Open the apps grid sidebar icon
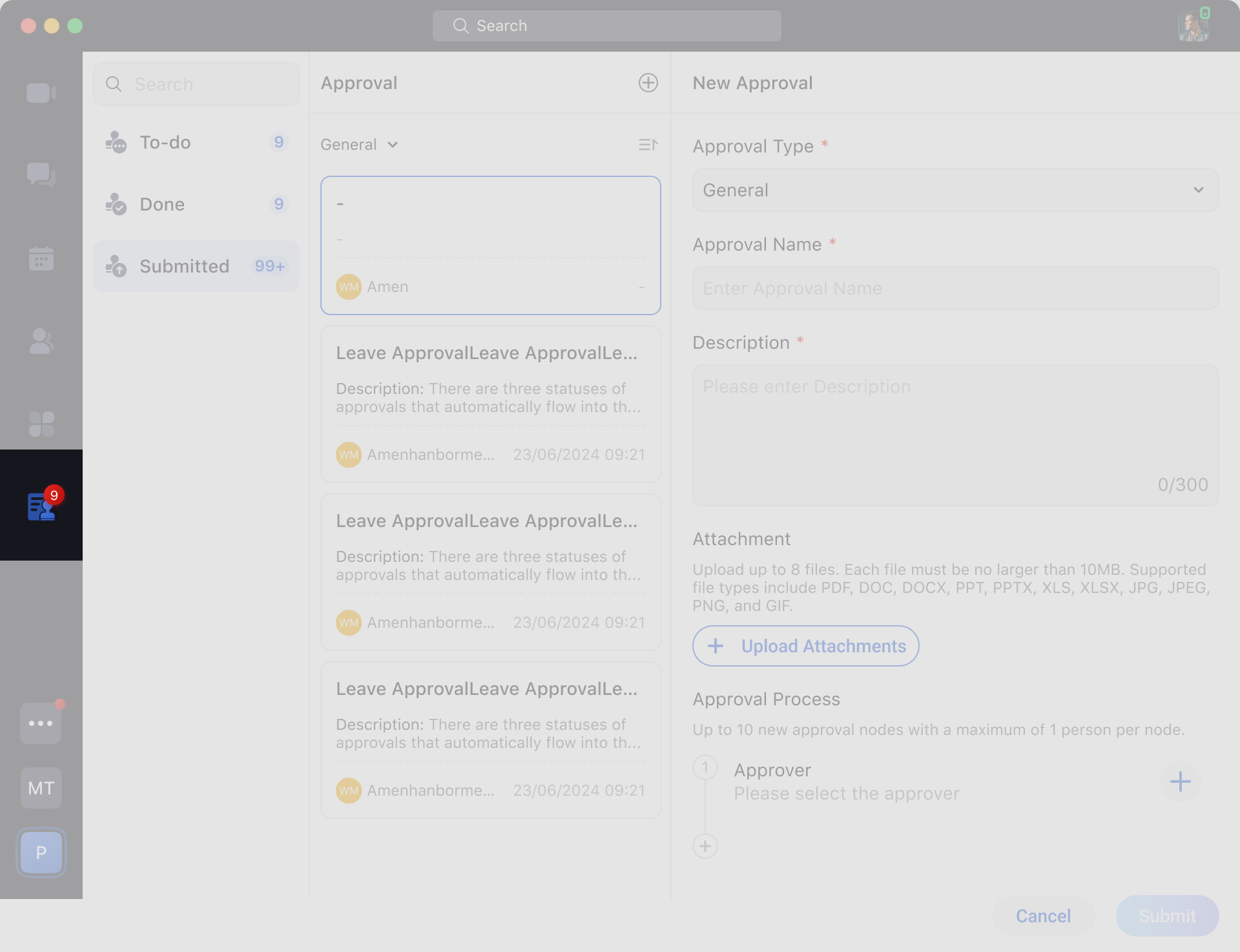Viewport: 1240px width, 952px height. [x=41, y=424]
